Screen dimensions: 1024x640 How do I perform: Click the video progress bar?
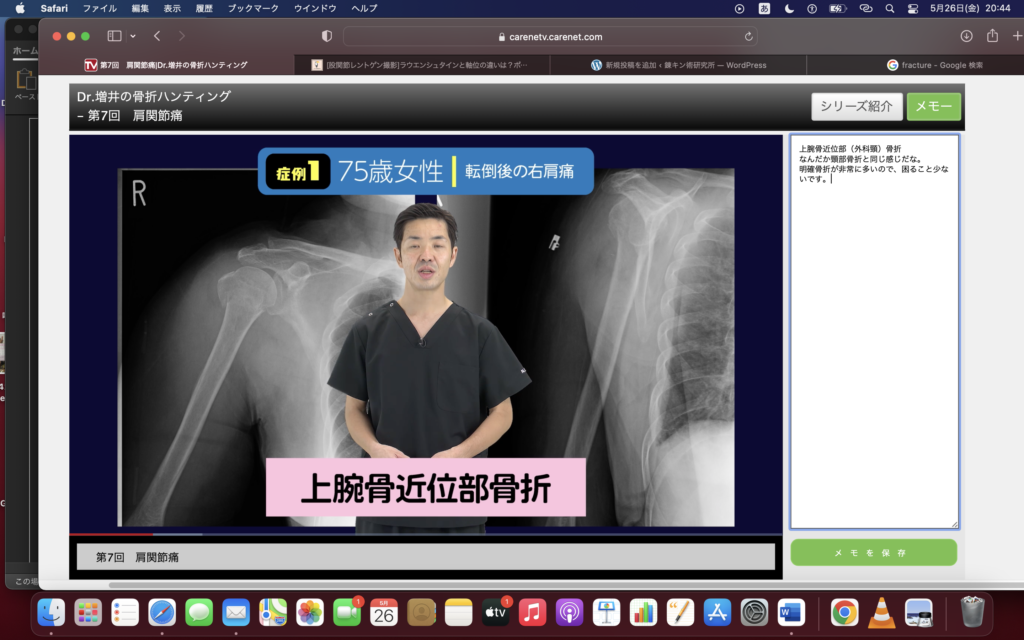[x=425, y=534]
